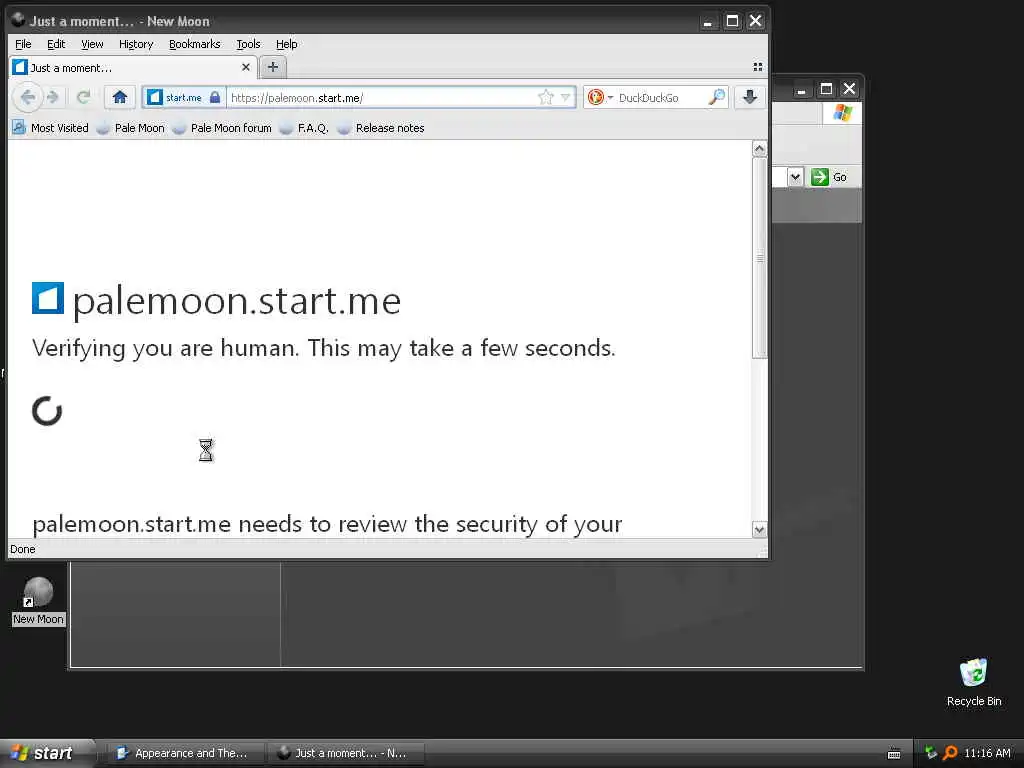Select the Recycle Bin desktop icon
This screenshot has width=1024, height=768.
click(x=974, y=682)
